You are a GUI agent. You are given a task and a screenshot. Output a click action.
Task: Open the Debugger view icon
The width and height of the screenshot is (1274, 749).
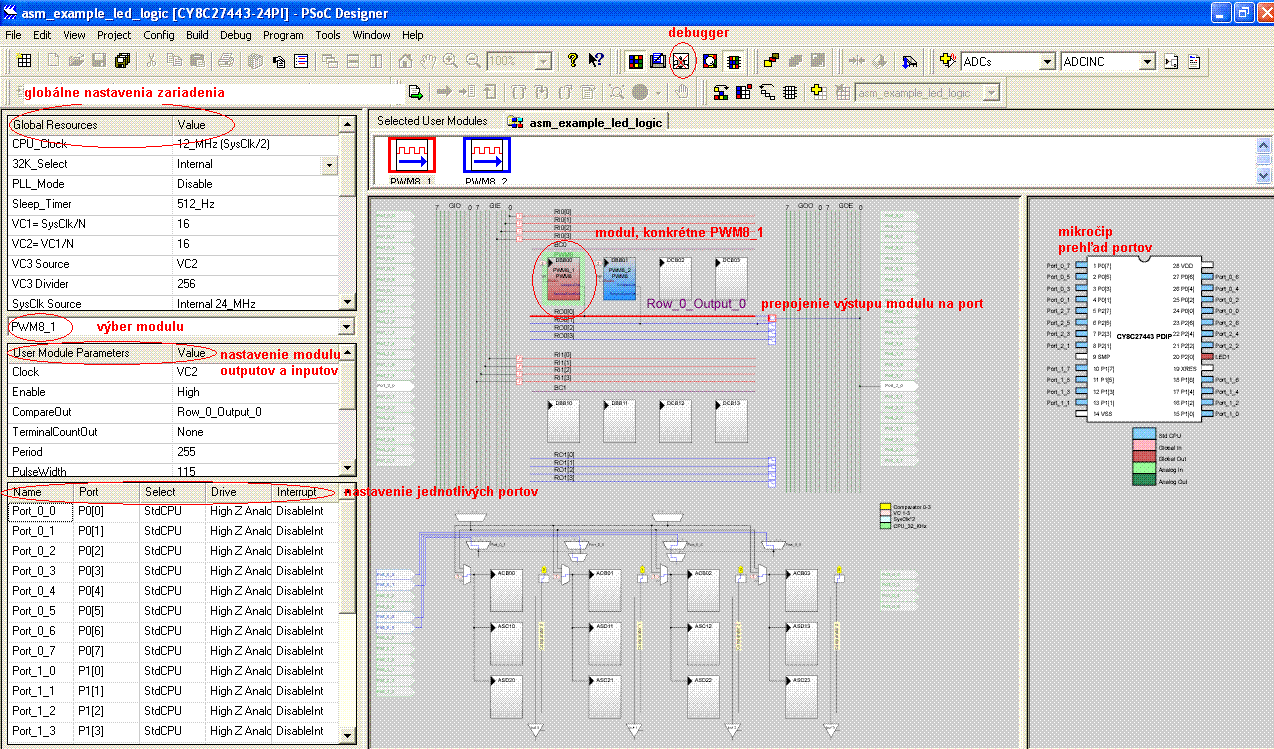(681, 61)
